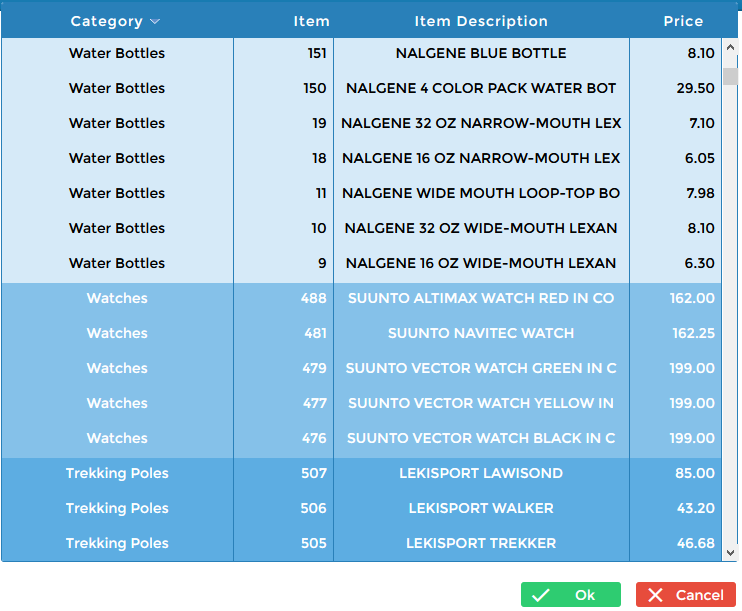Click the vertical scrollbar thumb

point(730,76)
